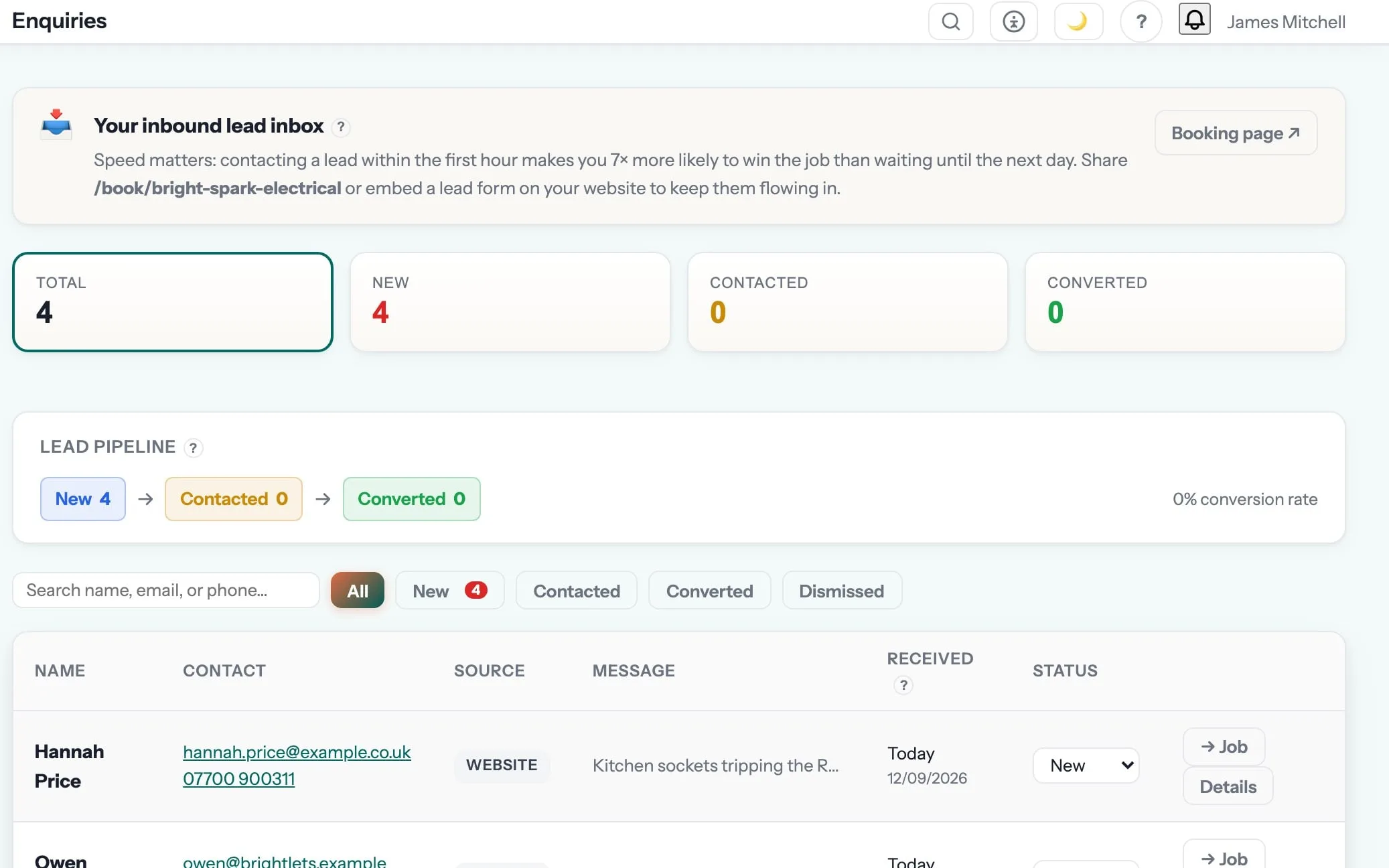Image resolution: width=1389 pixels, height=868 pixels.
Task: Toggle dark mode with moon icon
Action: (1078, 21)
